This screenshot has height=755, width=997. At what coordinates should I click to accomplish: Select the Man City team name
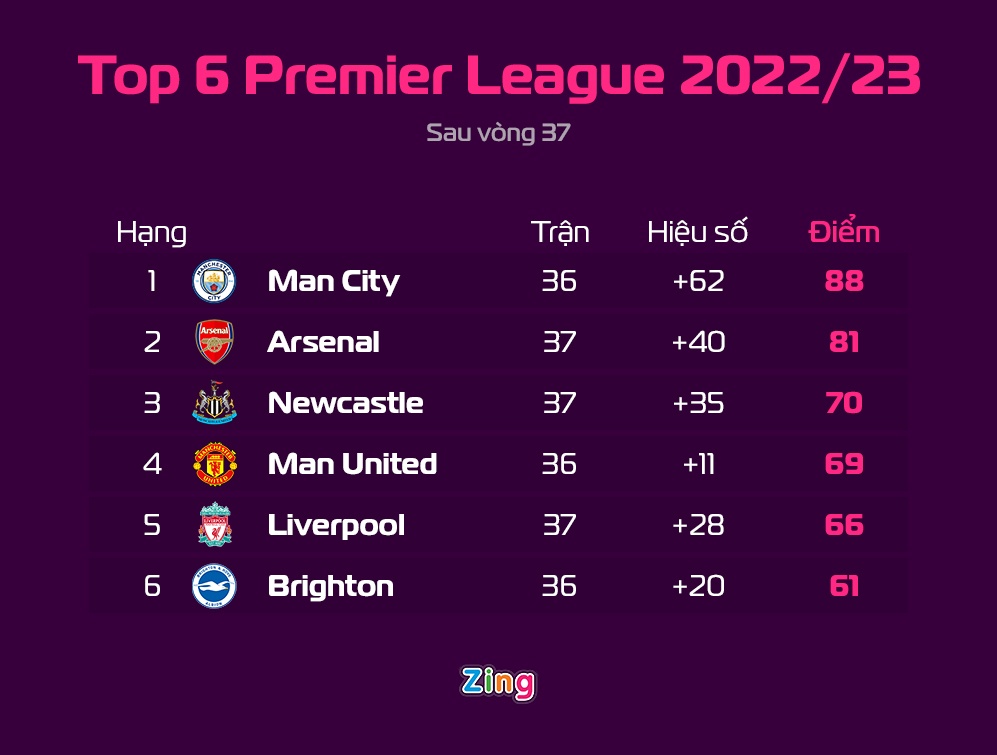click(333, 282)
